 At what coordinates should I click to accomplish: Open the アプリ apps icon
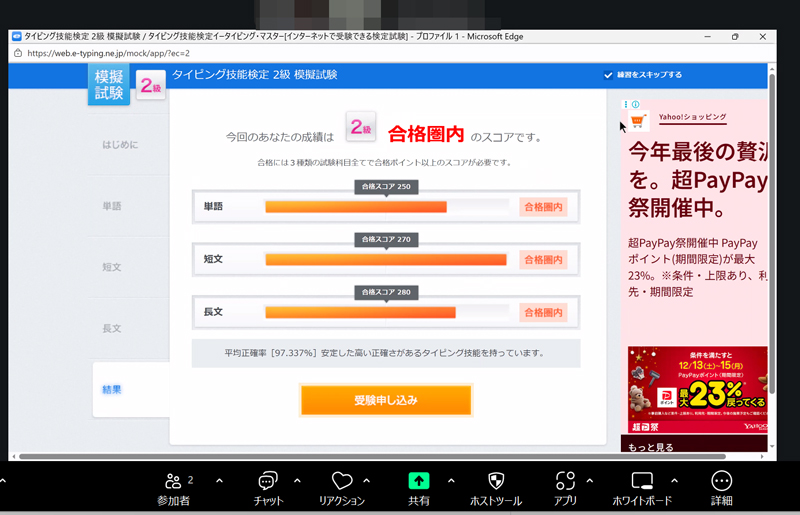click(566, 482)
